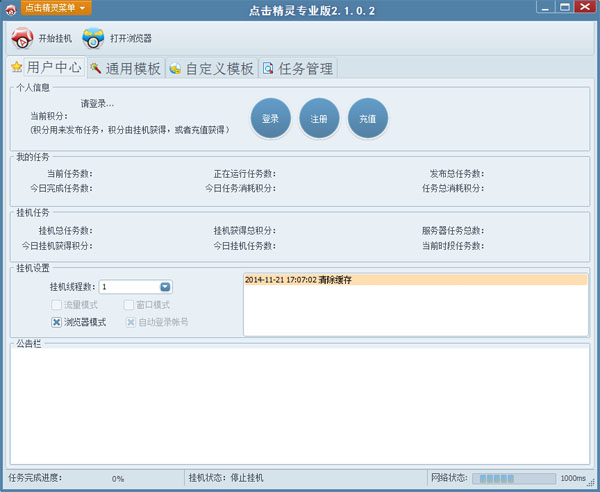This screenshot has width=600, height=492.
Task: Click the 网络状态 progress bar
Action: point(513,478)
